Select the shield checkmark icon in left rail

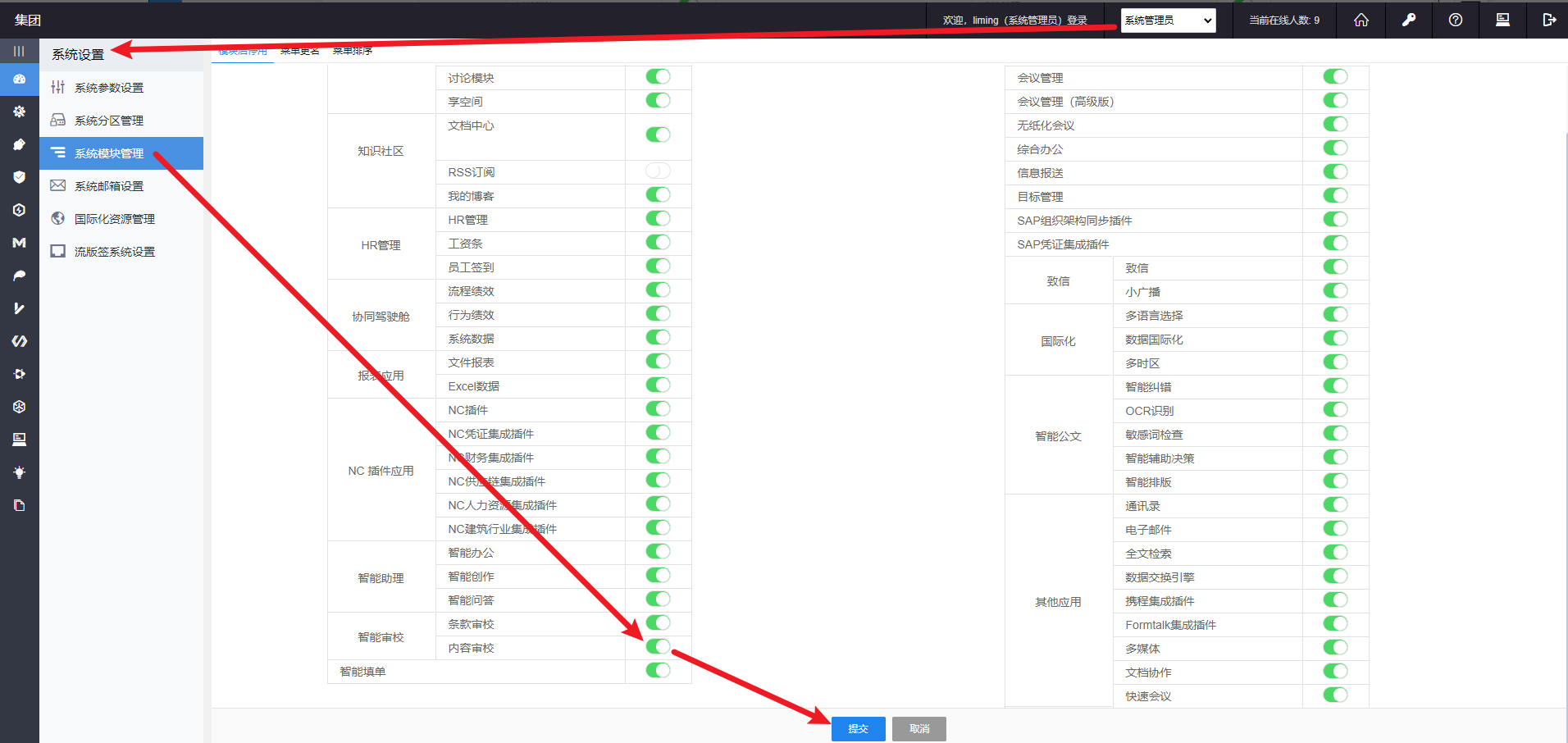coord(19,177)
